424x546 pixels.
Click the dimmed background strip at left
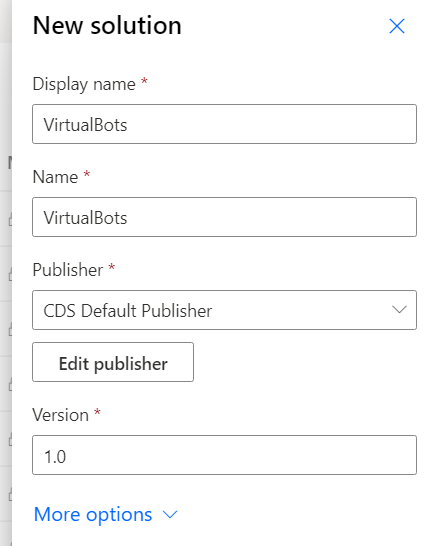pyautogui.click(x=6, y=273)
